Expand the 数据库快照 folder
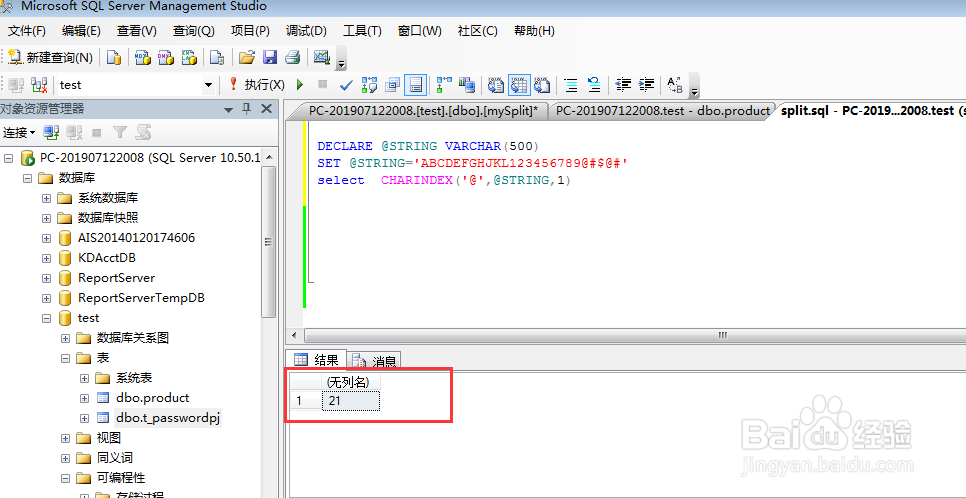The width and height of the screenshot is (966, 498). pos(47,218)
